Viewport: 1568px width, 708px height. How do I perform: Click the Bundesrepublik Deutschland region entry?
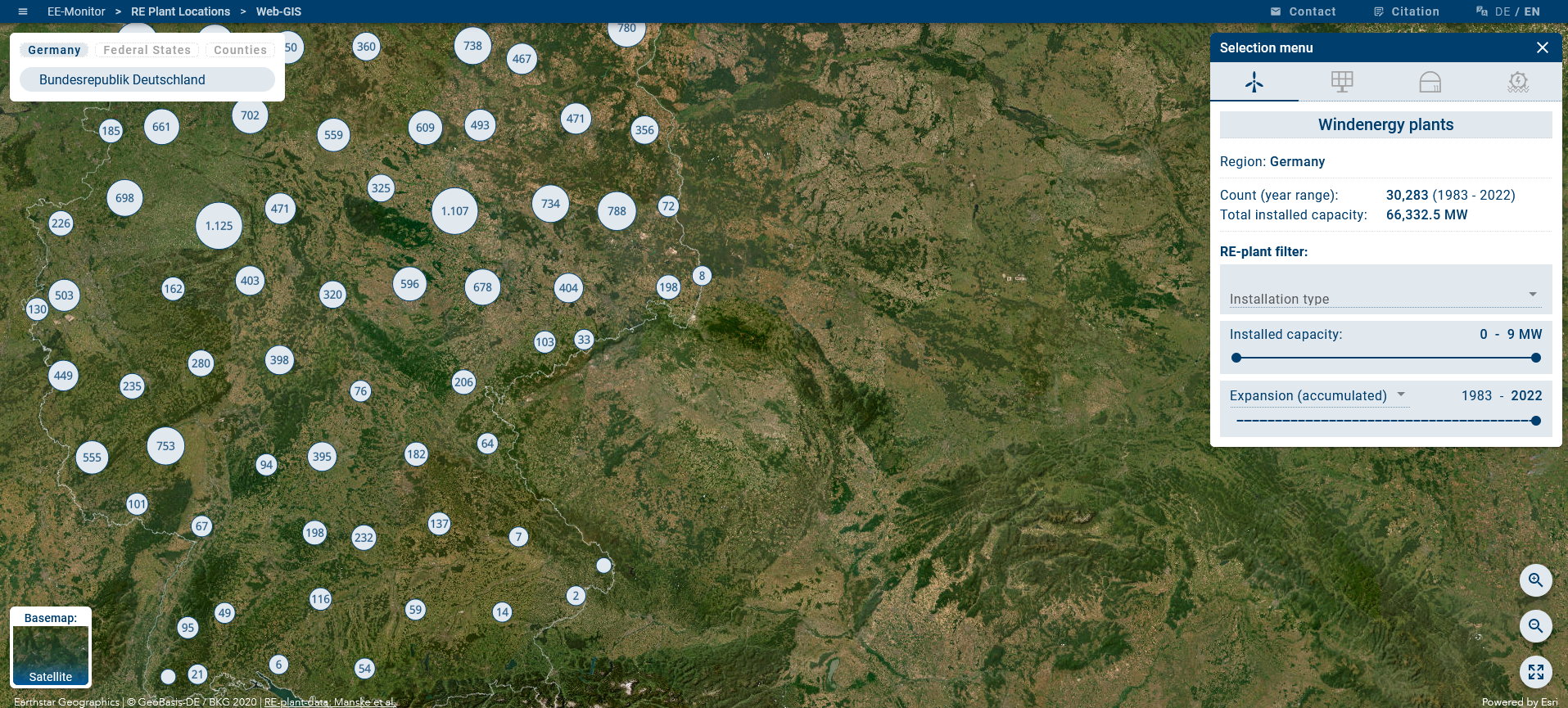click(x=147, y=79)
